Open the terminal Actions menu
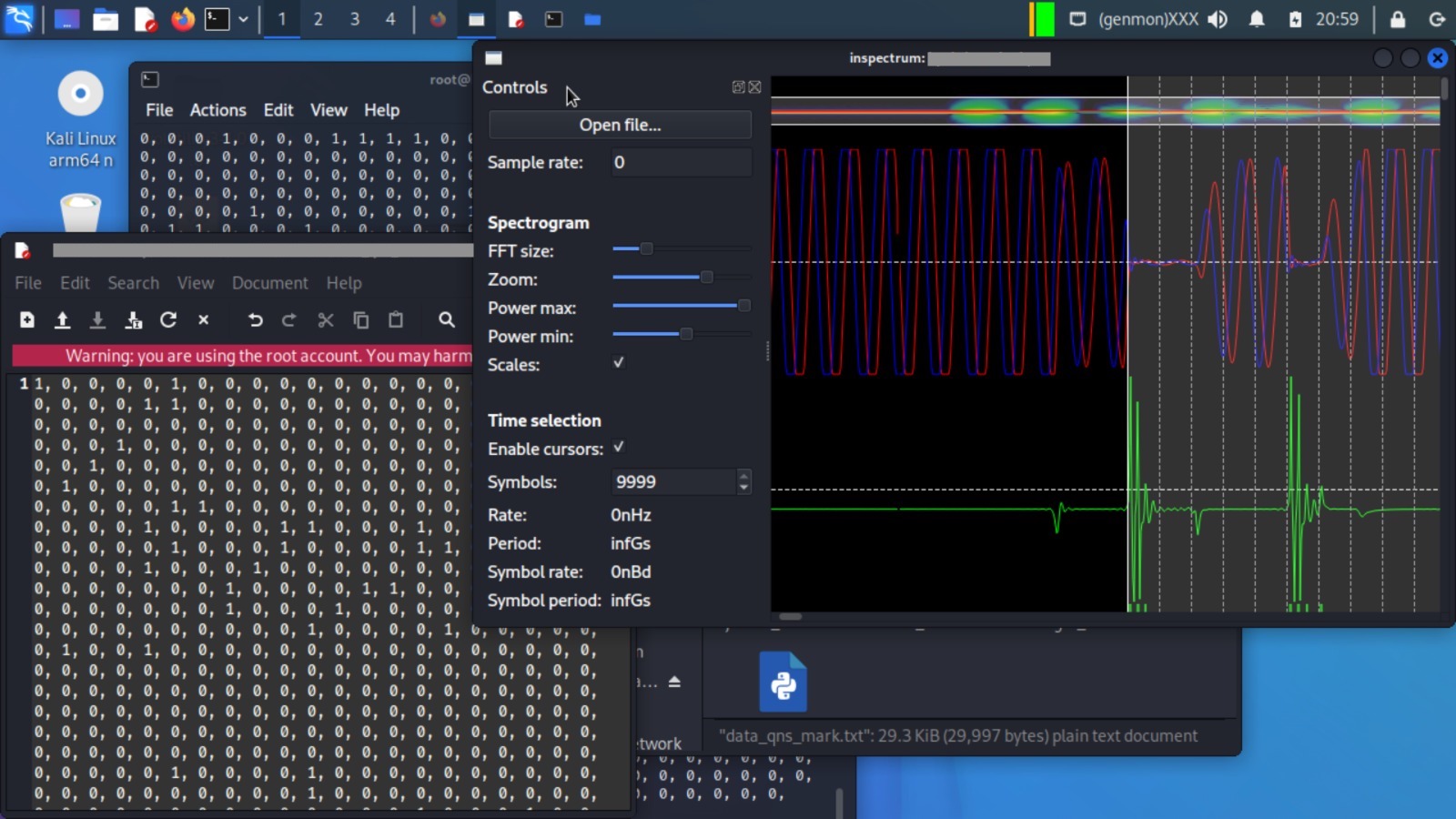Screen dimensions: 1456x819 tap(217, 110)
